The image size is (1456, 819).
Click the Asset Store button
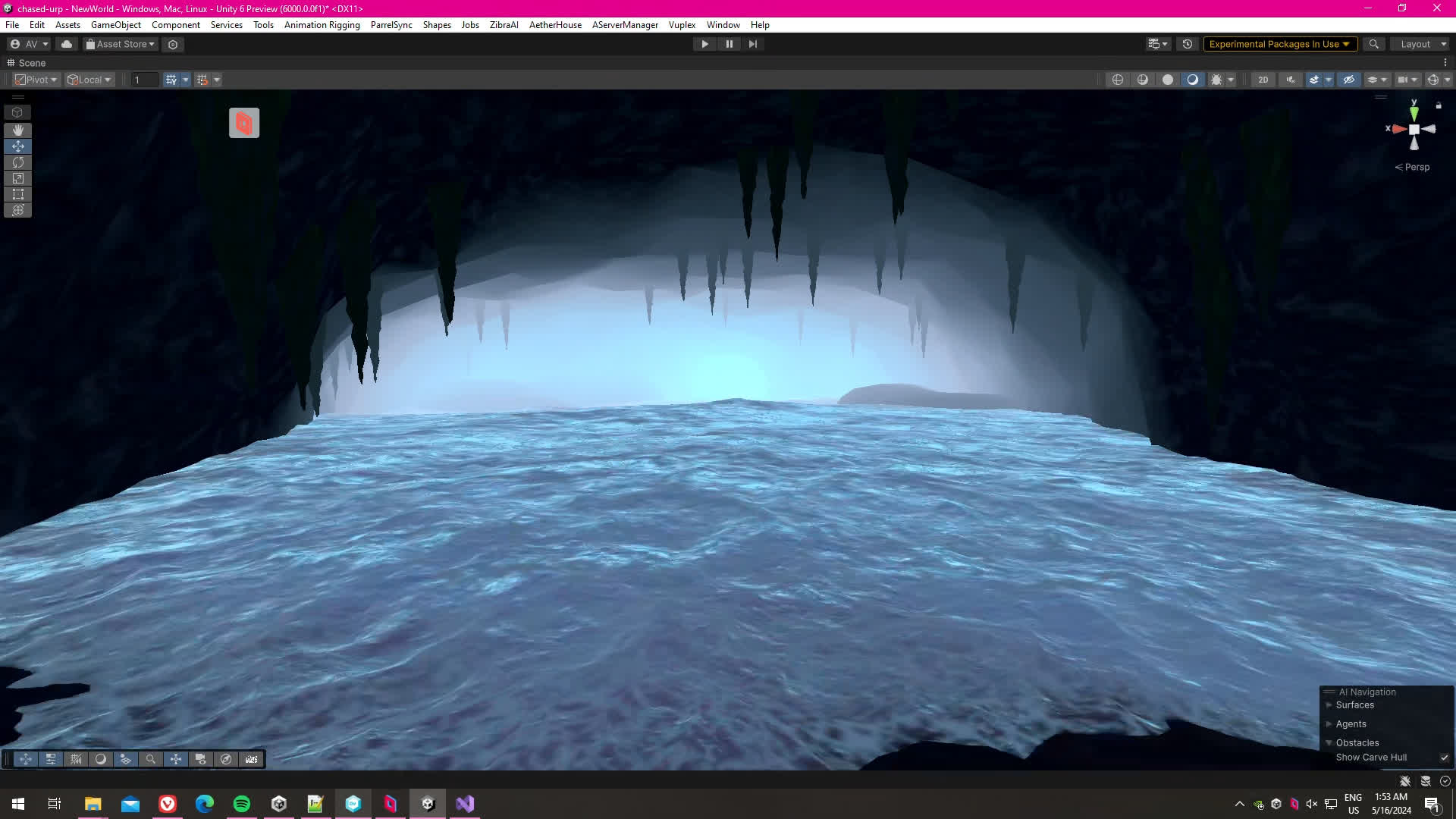click(x=121, y=44)
